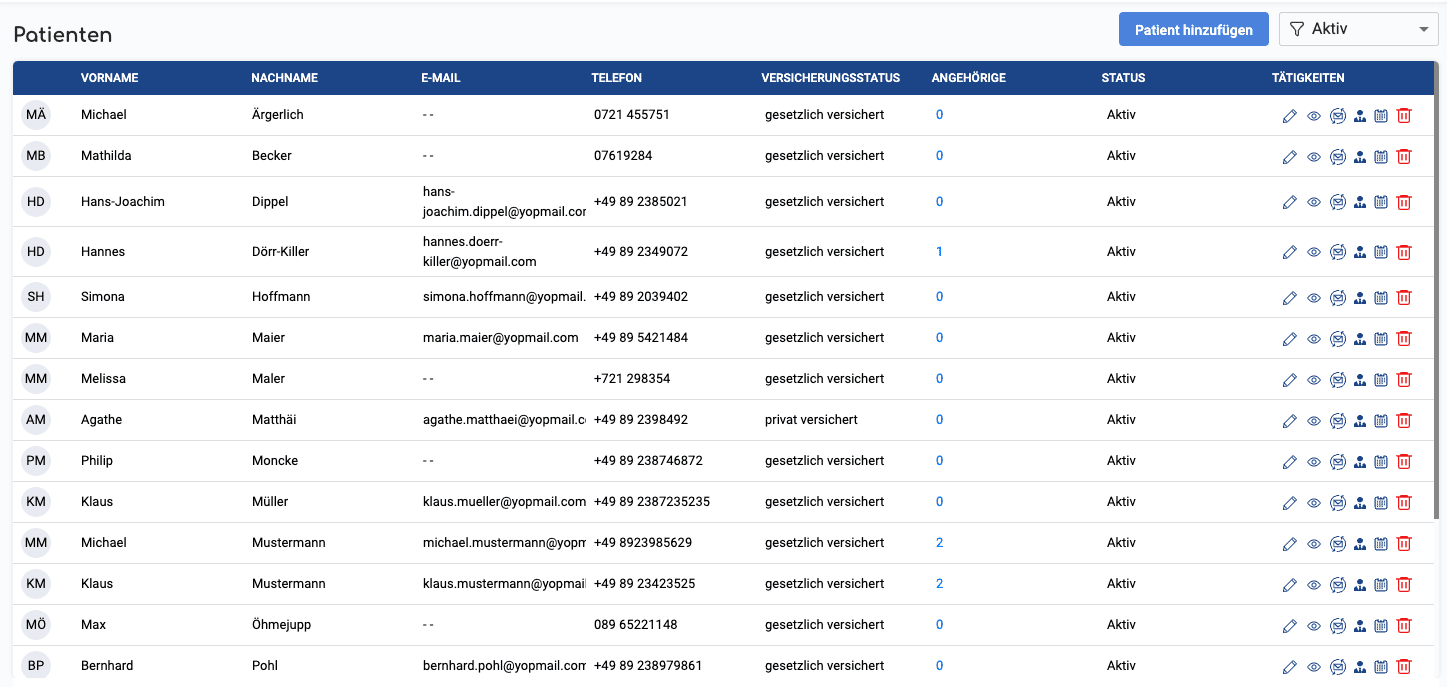Screen dimensions: 1447x687
Task: Click the first name Hans-Joachim
Action: [x=123, y=202]
